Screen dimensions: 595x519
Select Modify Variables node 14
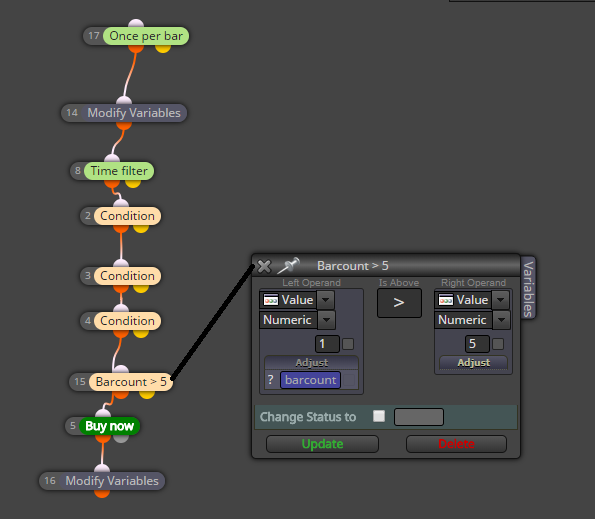click(x=134, y=113)
